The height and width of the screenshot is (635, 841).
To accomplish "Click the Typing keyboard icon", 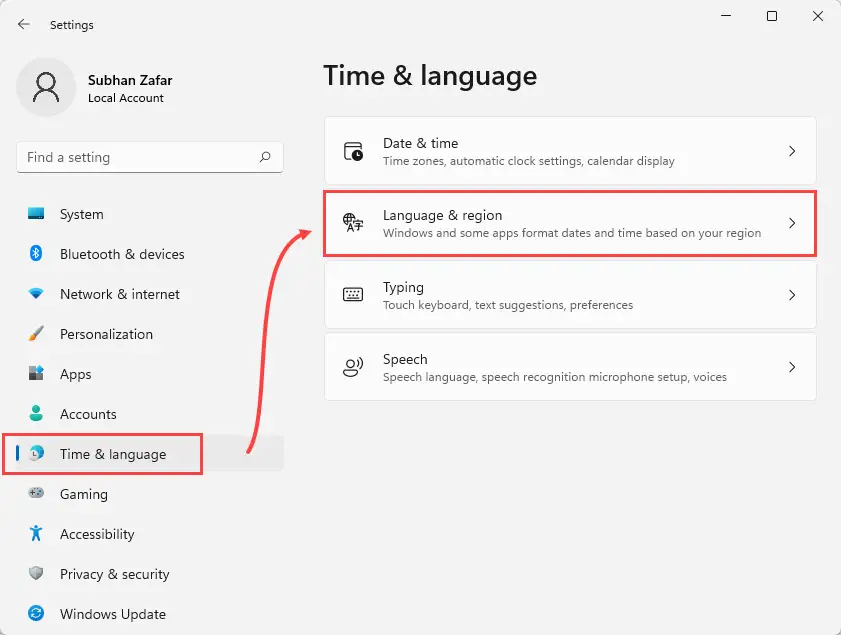I will [x=353, y=294].
